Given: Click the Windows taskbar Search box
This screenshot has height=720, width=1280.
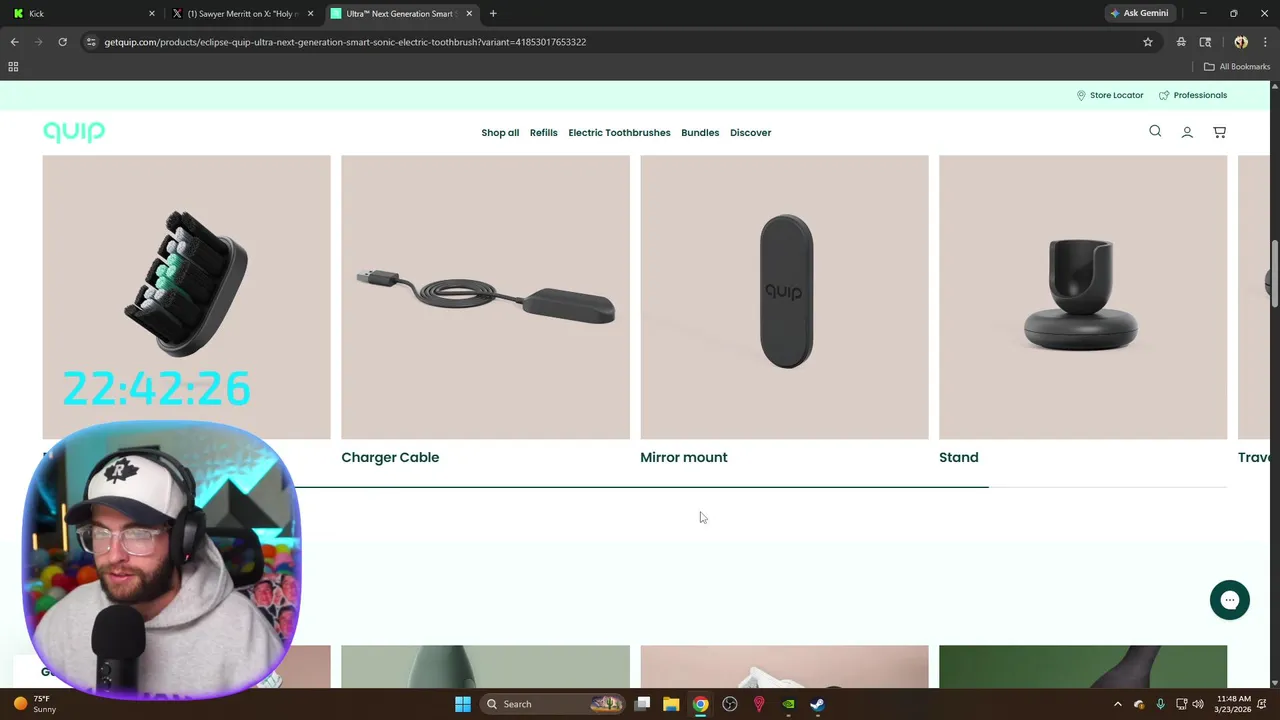Looking at the screenshot, I should click(x=553, y=704).
